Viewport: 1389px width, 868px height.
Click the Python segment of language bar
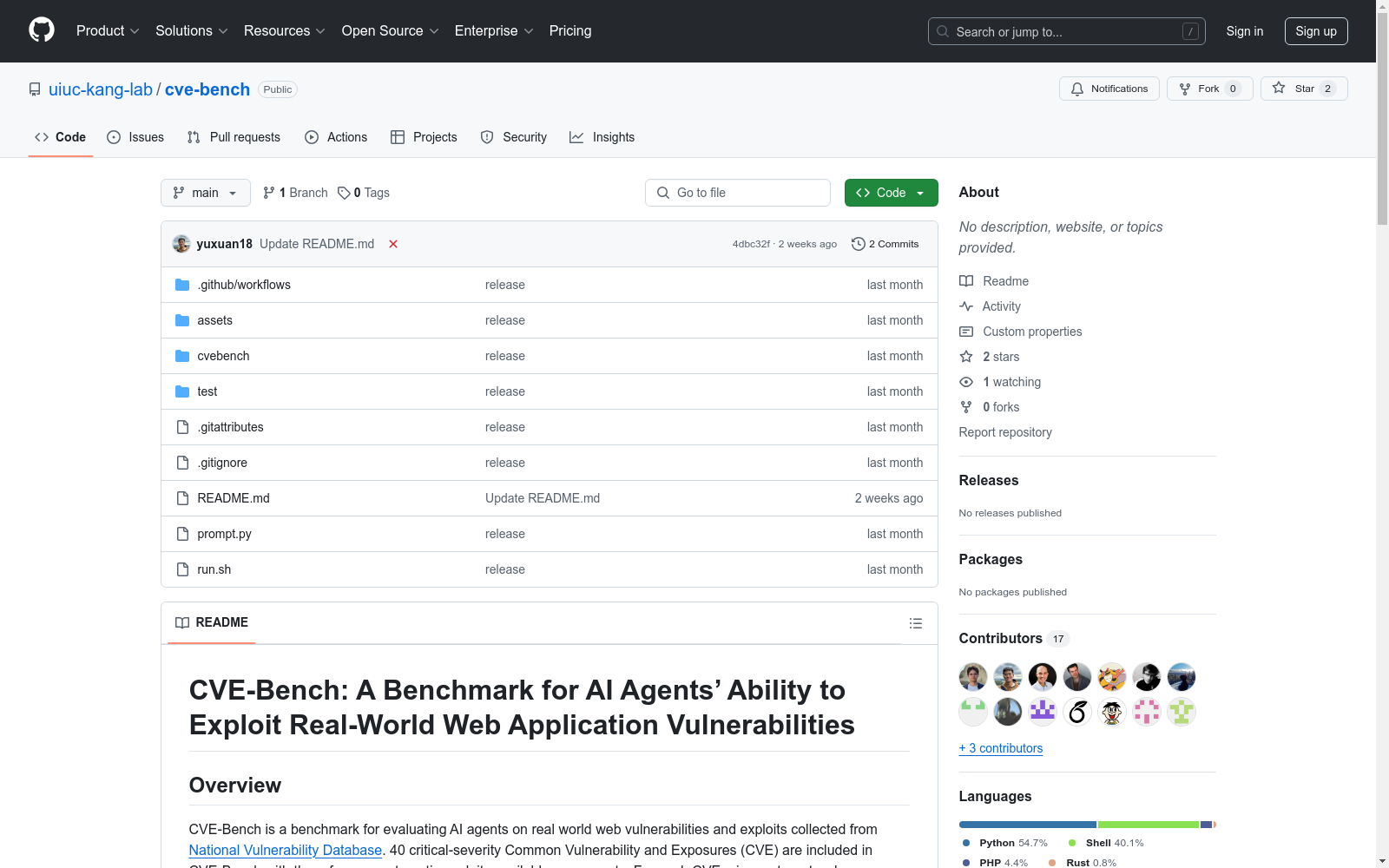coord(1028,825)
